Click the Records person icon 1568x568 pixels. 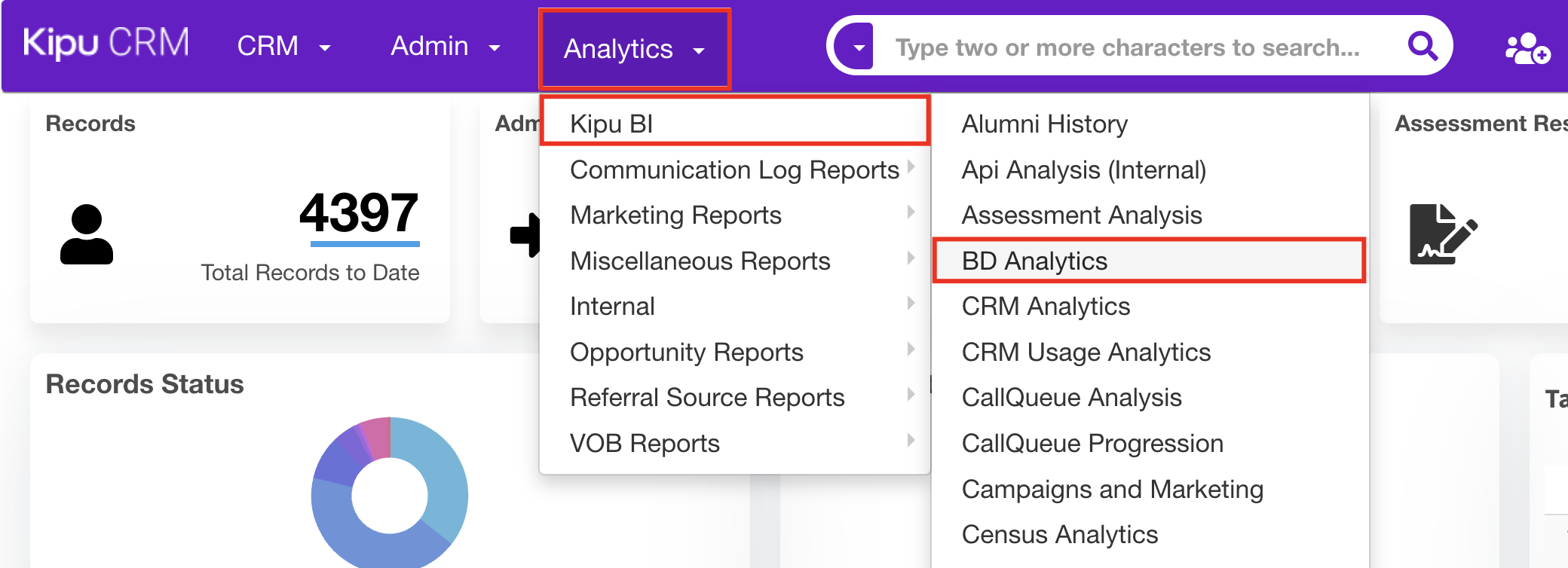click(x=87, y=234)
